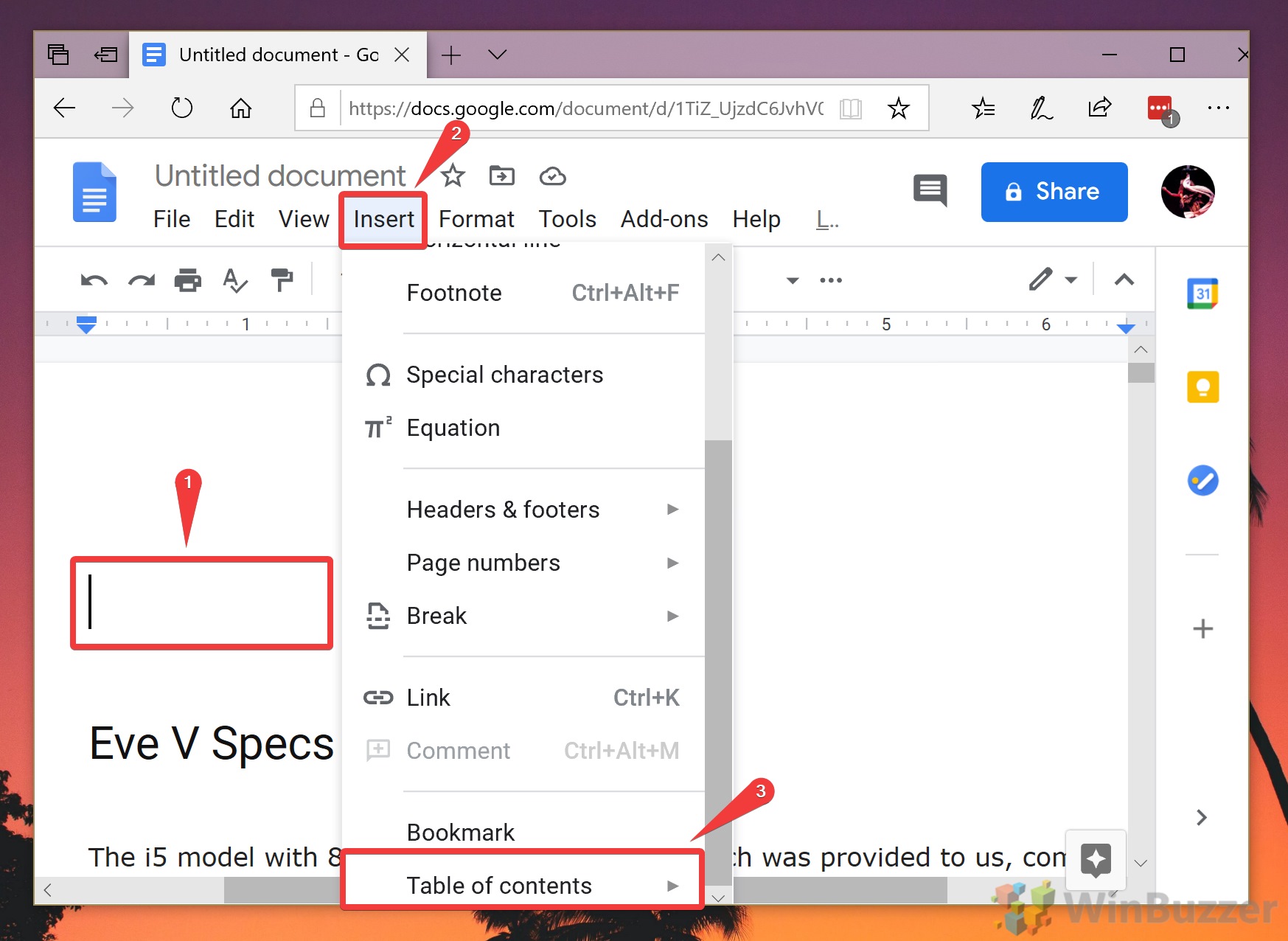Select the Paint format tool
This screenshot has height=941, width=1288.
282,280
